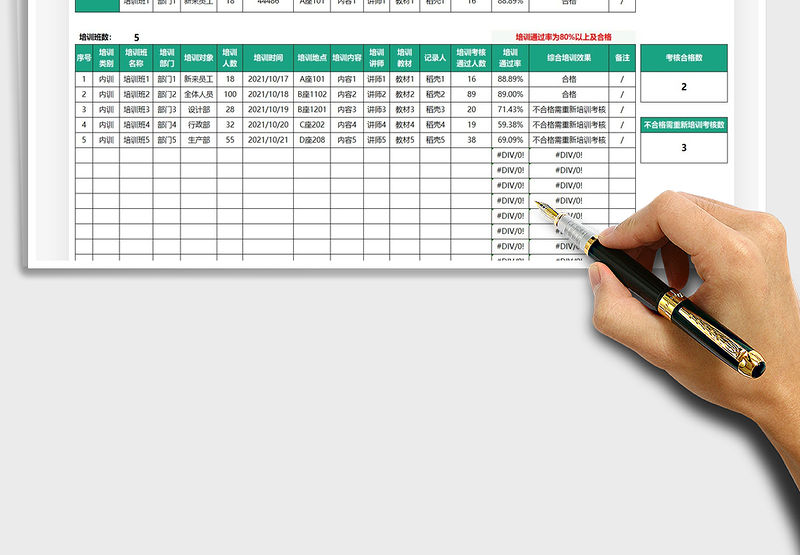
Task: Click the 生产部 training target cell
Action: 200,141
